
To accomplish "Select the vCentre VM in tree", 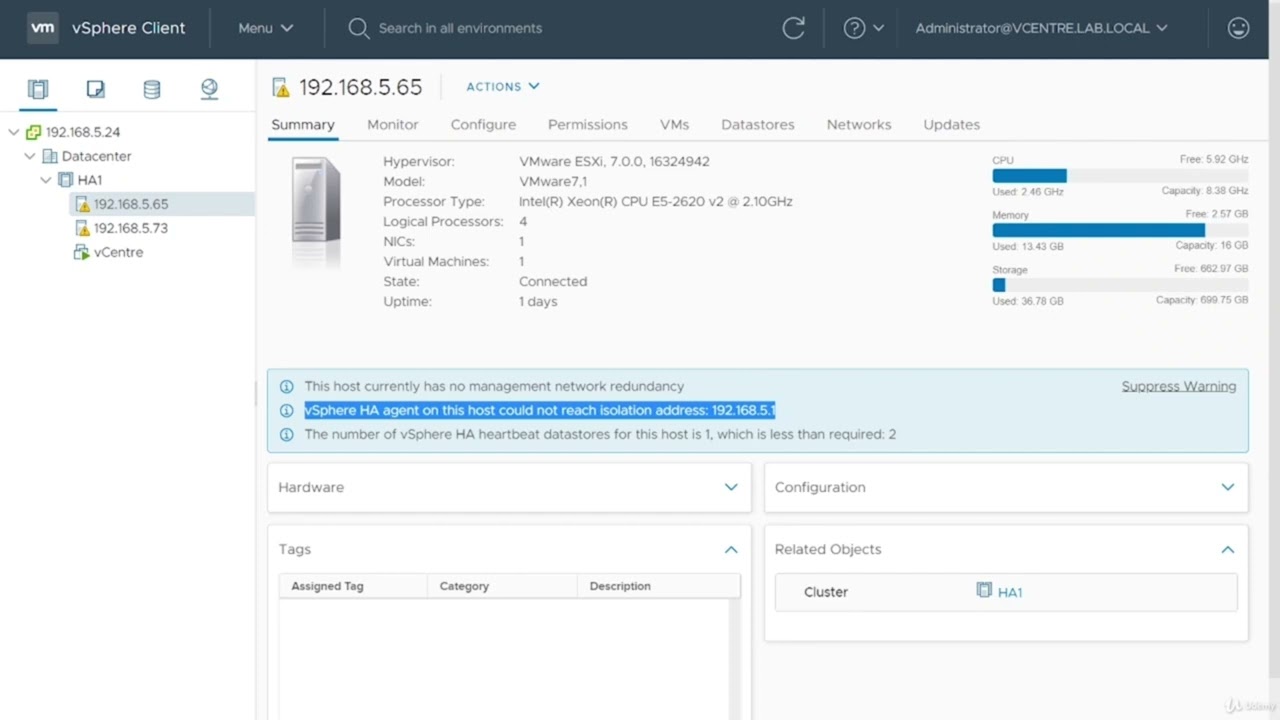I will coord(118,252).
